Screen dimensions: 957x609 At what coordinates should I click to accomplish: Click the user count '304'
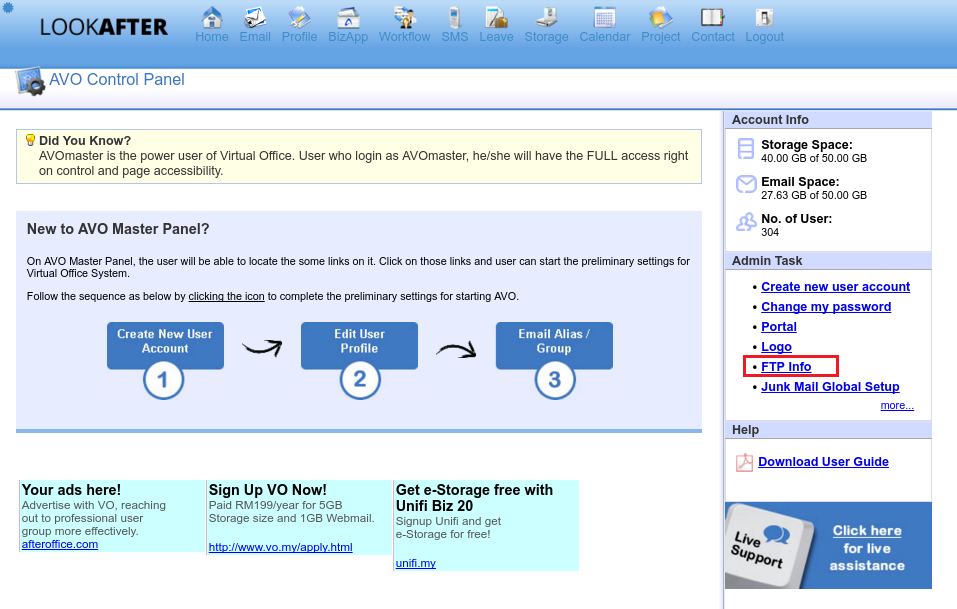coord(770,232)
